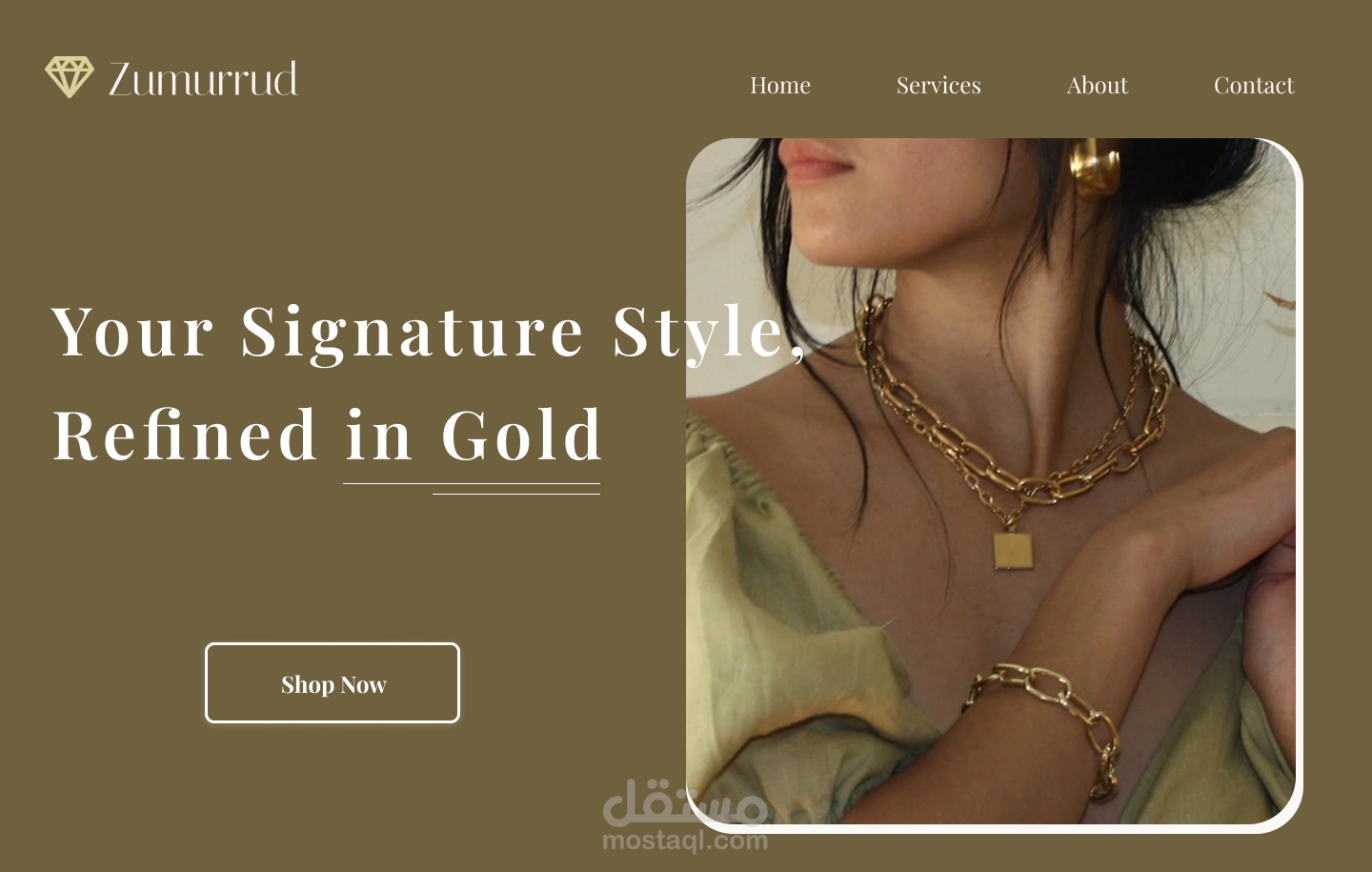Click the "Refined in Gold" headline line
This screenshot has height=872, width=1372.
[328, 435]
